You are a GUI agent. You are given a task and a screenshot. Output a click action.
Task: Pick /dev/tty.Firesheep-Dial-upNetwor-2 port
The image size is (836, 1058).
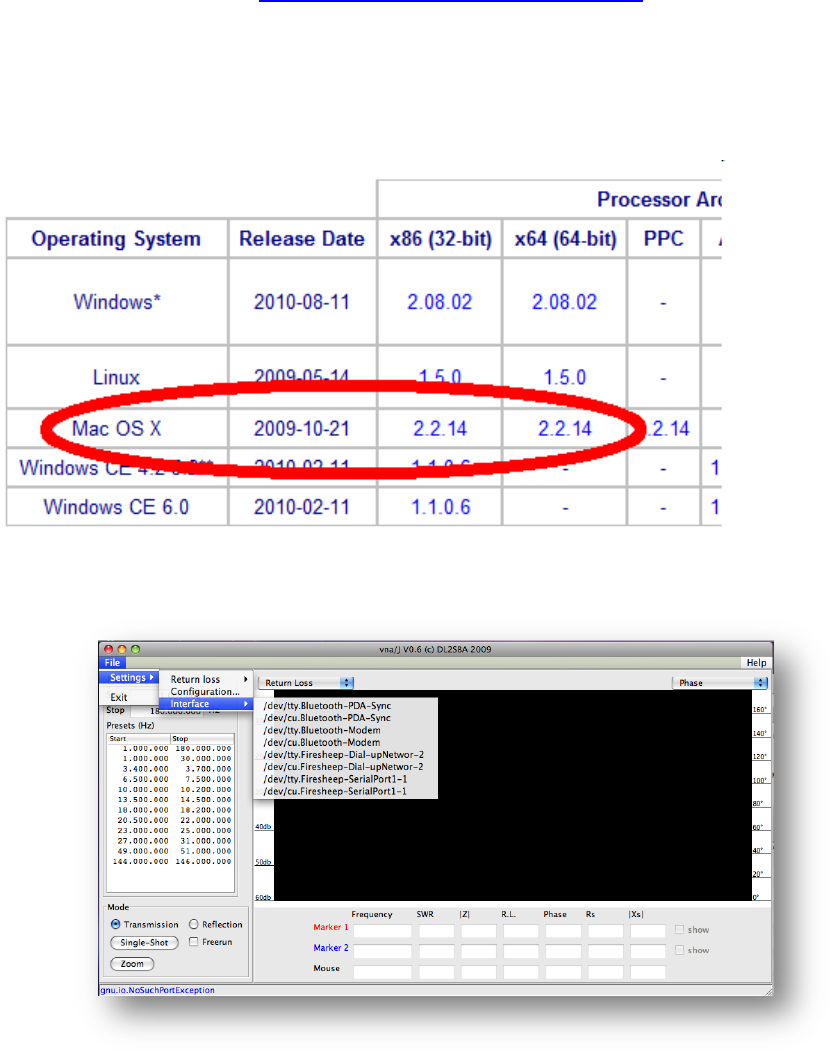point(343,754)
